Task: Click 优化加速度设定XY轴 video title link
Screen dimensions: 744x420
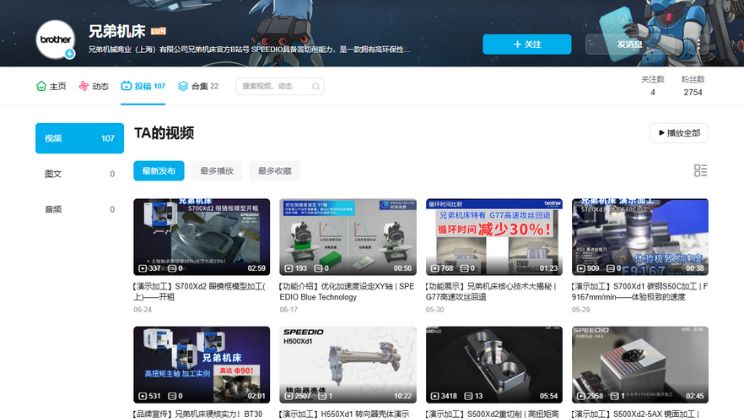Action: coord(346,291)
